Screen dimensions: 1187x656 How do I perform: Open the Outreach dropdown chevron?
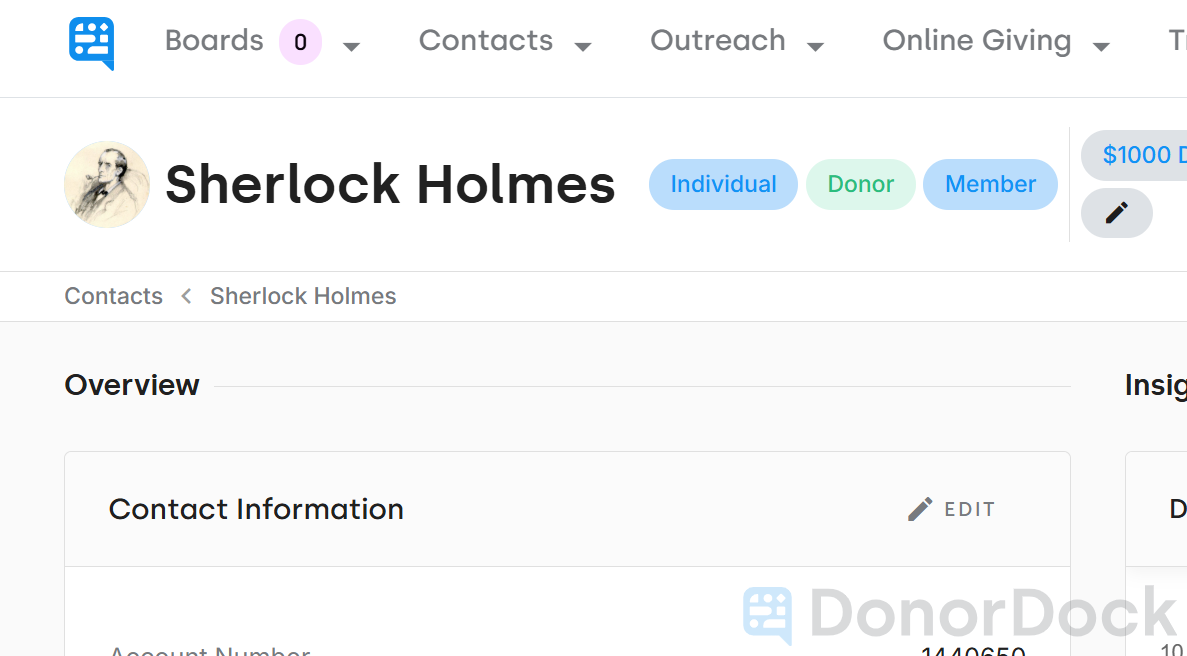tap(818, 45)
